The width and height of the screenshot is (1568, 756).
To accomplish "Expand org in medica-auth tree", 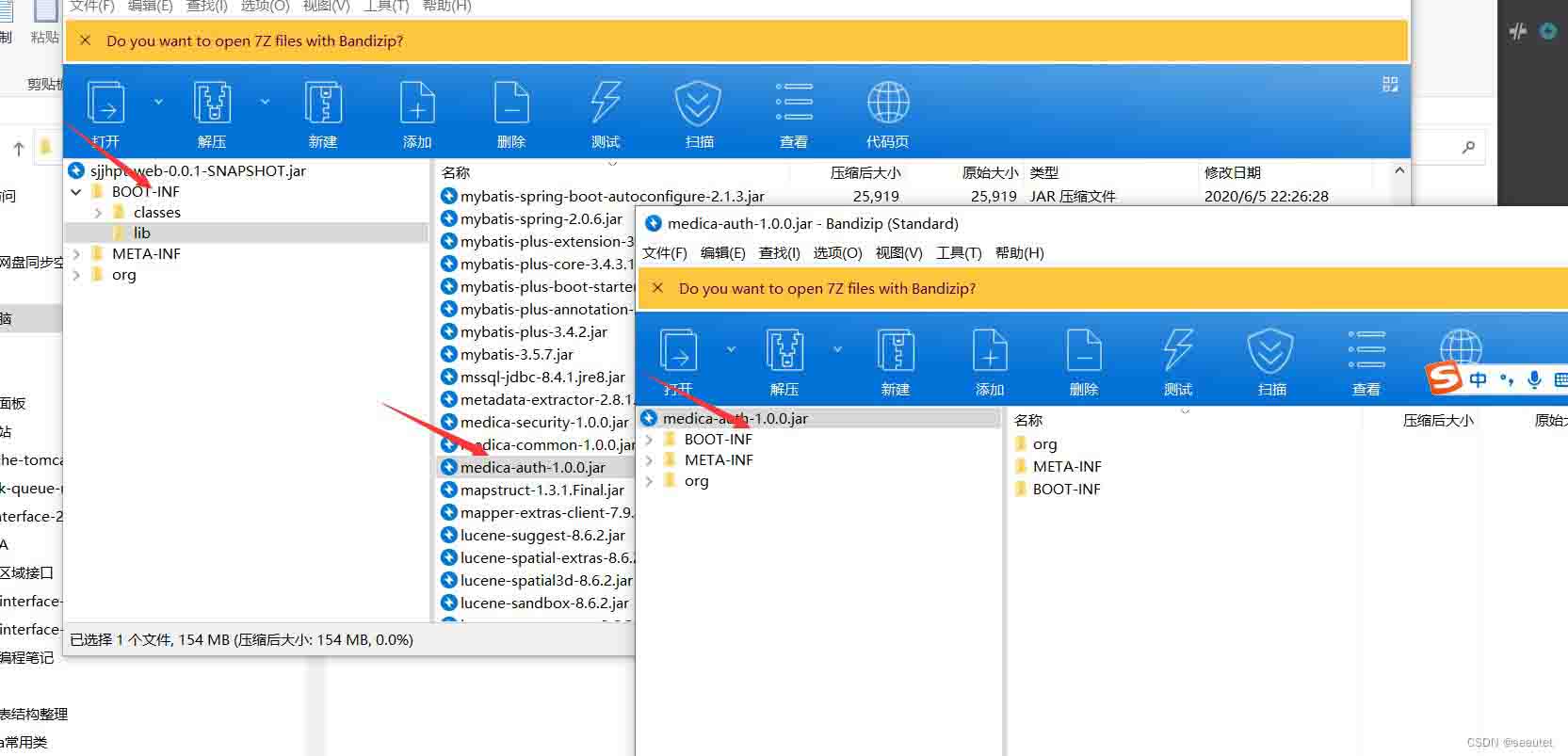I will [x=649, y=481].
